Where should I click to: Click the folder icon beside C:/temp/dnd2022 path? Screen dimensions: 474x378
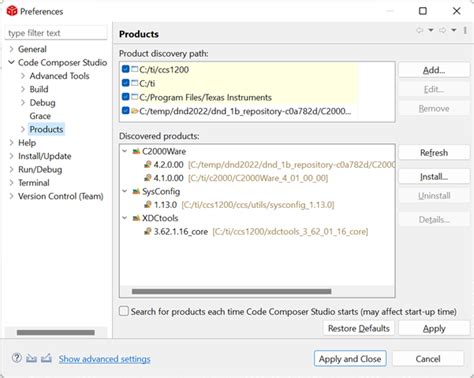(x=134, y=111)
